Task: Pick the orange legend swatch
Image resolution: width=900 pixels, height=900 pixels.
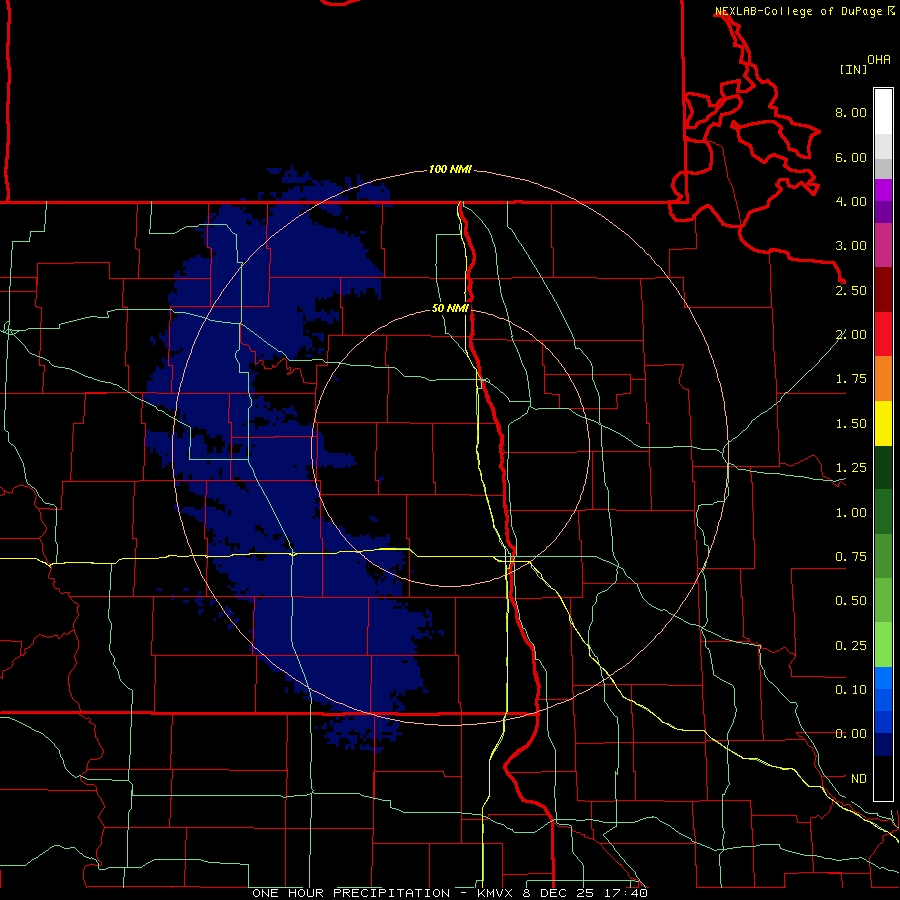Action: click(x=883, y=379)
